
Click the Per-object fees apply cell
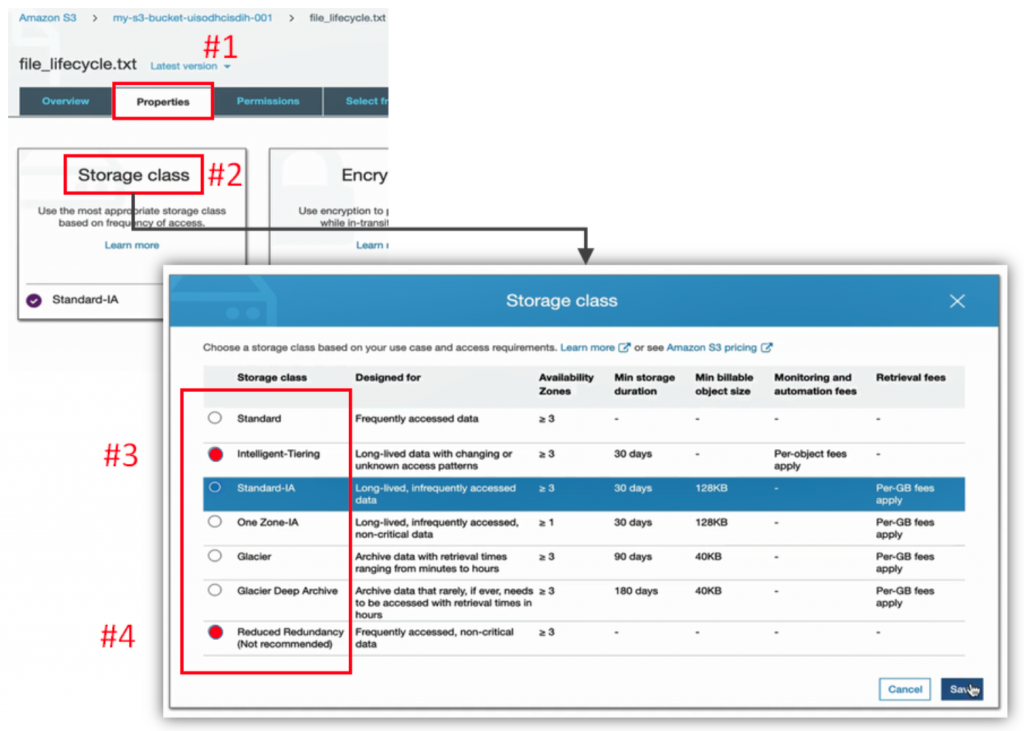point(810,460)
